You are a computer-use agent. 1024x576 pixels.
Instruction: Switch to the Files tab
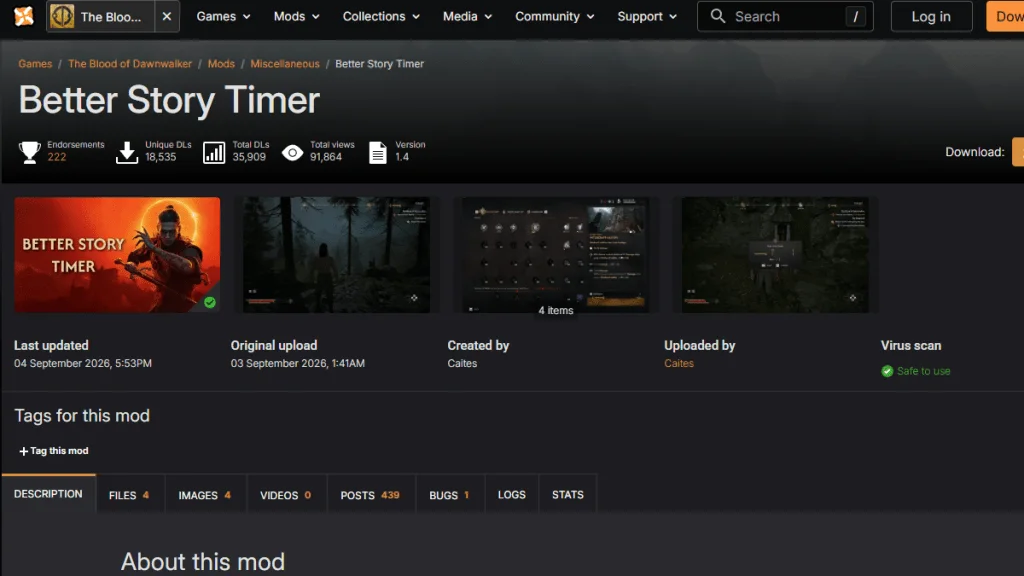click(129, 495)
